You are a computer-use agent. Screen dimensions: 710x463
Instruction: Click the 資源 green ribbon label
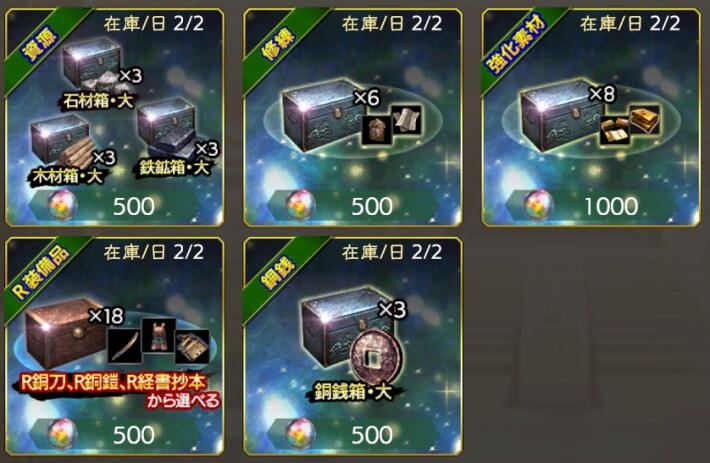[x=40, y=44]
